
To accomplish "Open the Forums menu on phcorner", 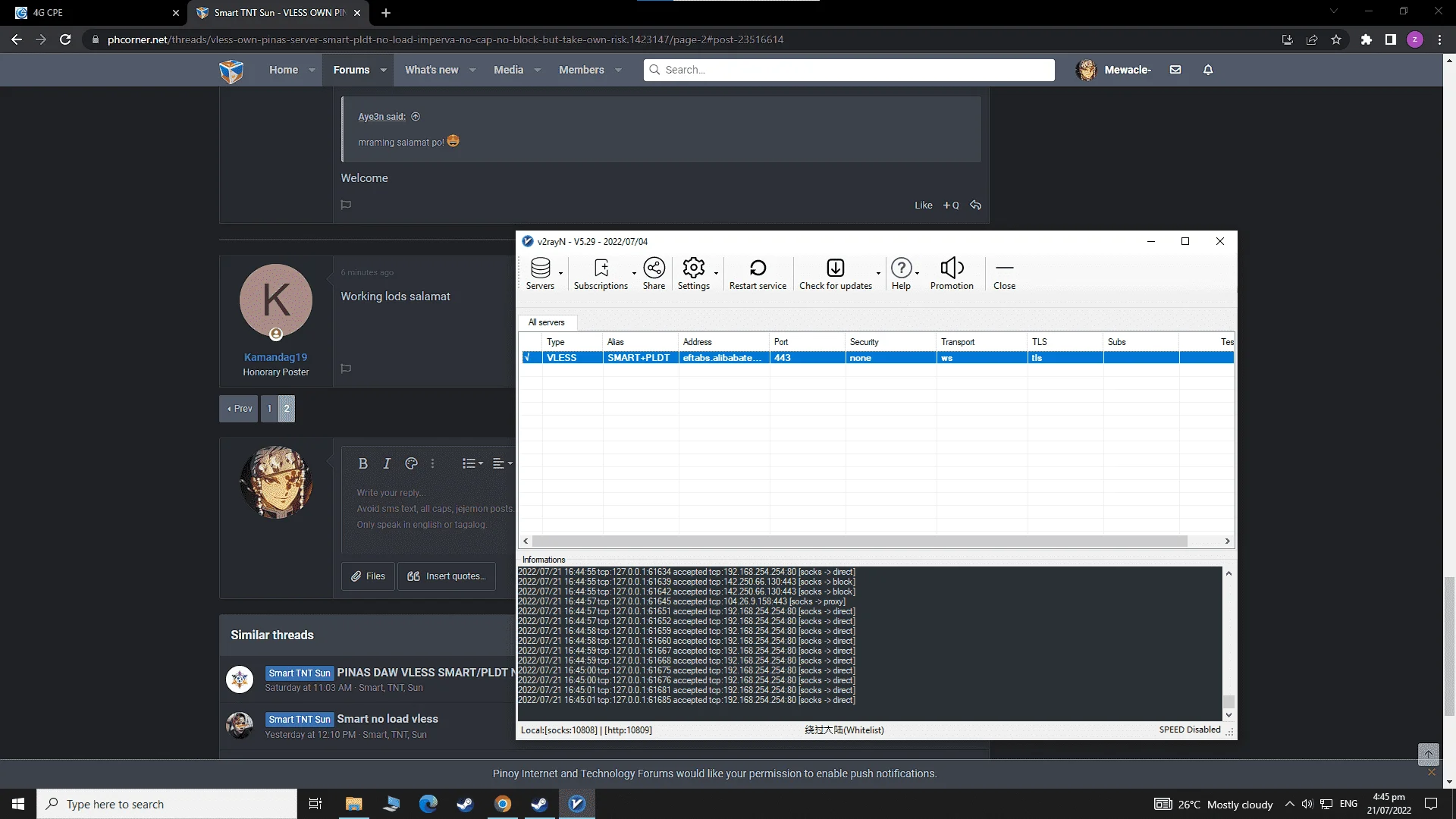I will tap(351, 70).
